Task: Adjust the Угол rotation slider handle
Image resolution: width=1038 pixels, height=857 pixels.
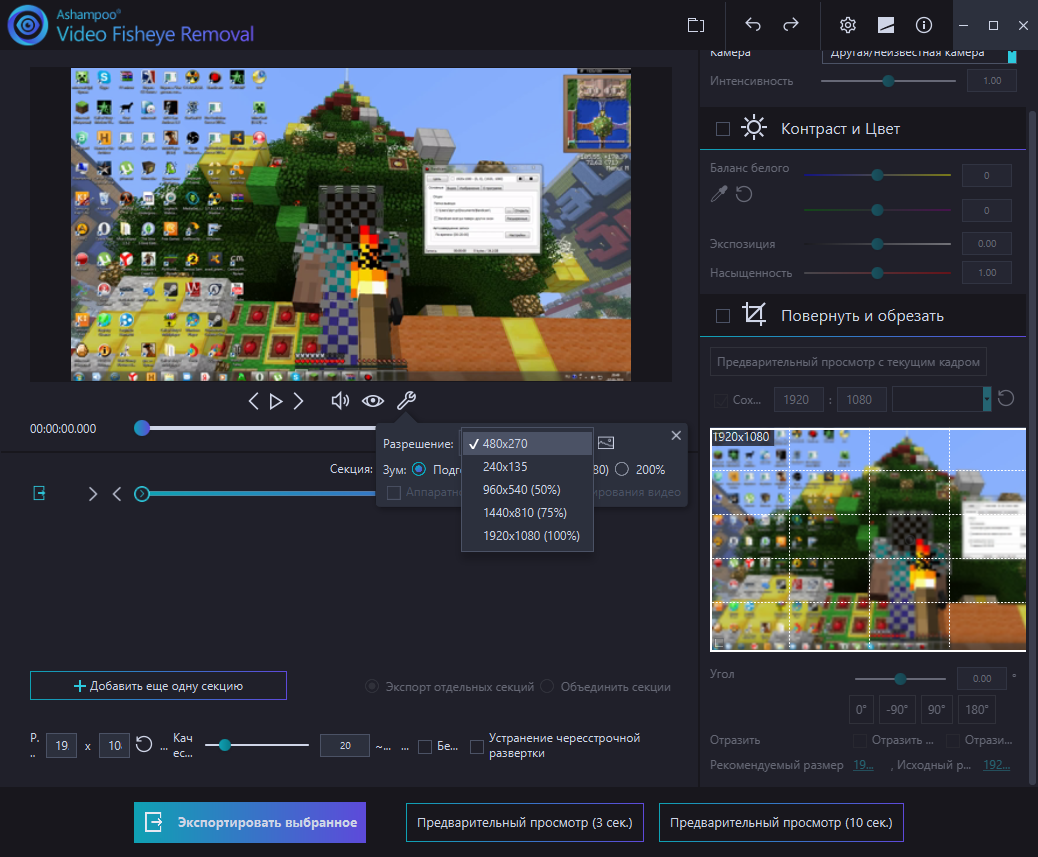Action: coord(900,678)
